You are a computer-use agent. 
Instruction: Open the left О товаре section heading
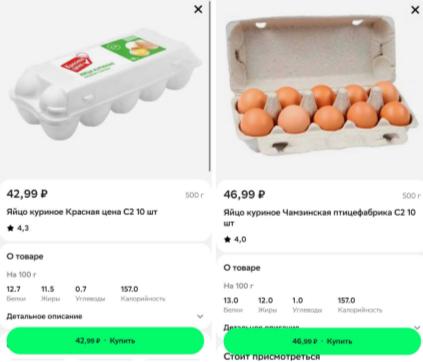[25, 257]
